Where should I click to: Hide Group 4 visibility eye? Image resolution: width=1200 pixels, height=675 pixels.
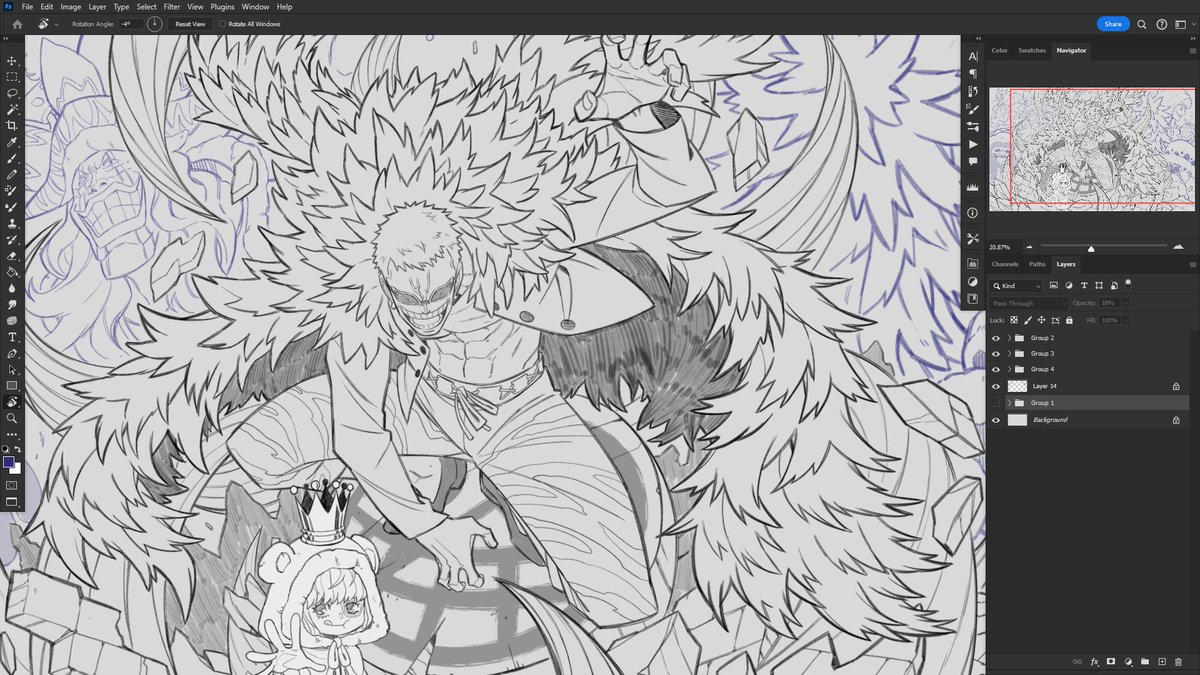point(996,370)
